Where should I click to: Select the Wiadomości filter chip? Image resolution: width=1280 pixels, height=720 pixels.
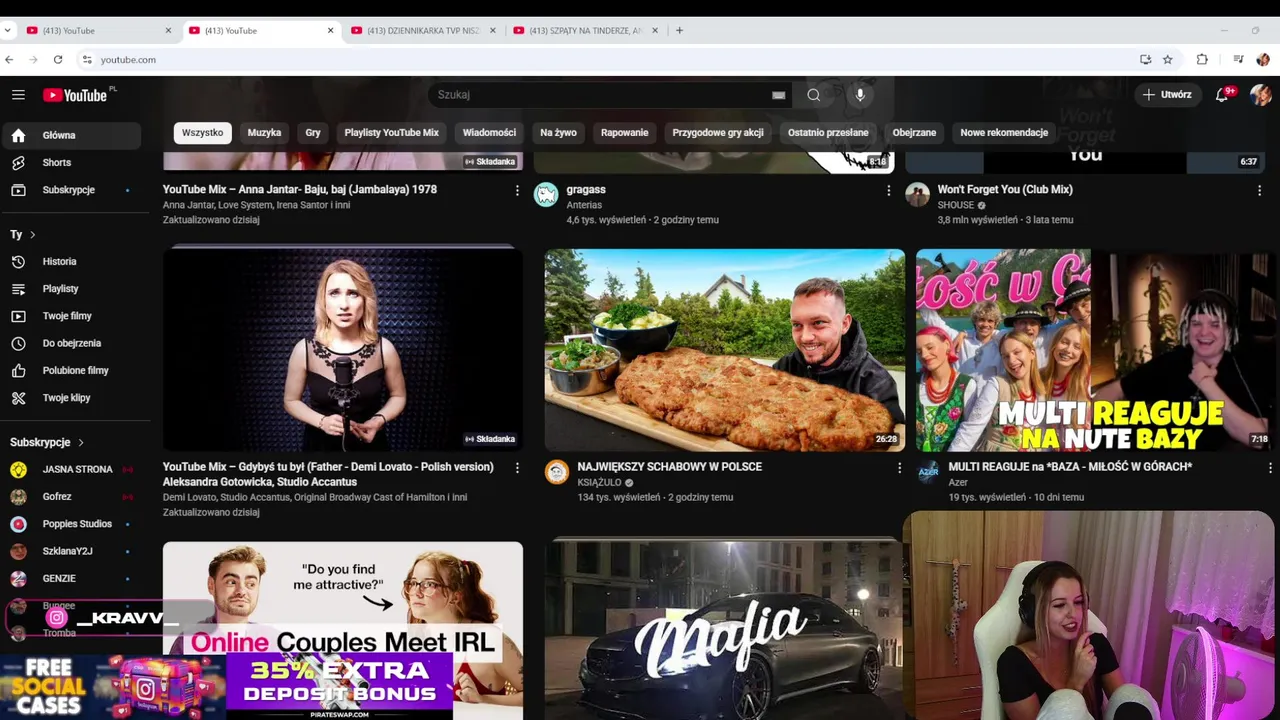tap(489, 133)
